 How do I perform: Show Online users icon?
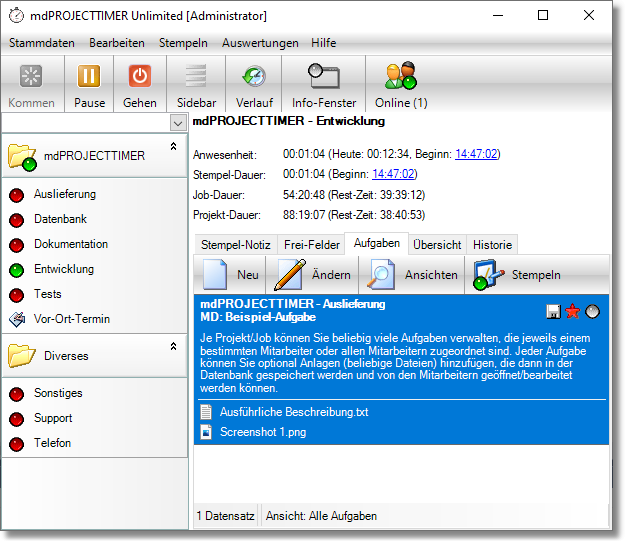(400, 77)
